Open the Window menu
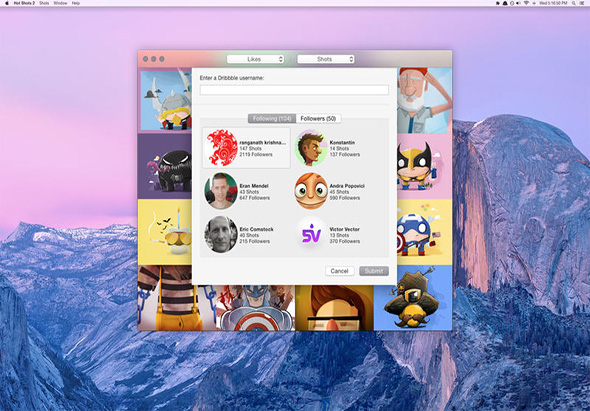This screenshot has height=411, width=590. (x=60, y=3)
